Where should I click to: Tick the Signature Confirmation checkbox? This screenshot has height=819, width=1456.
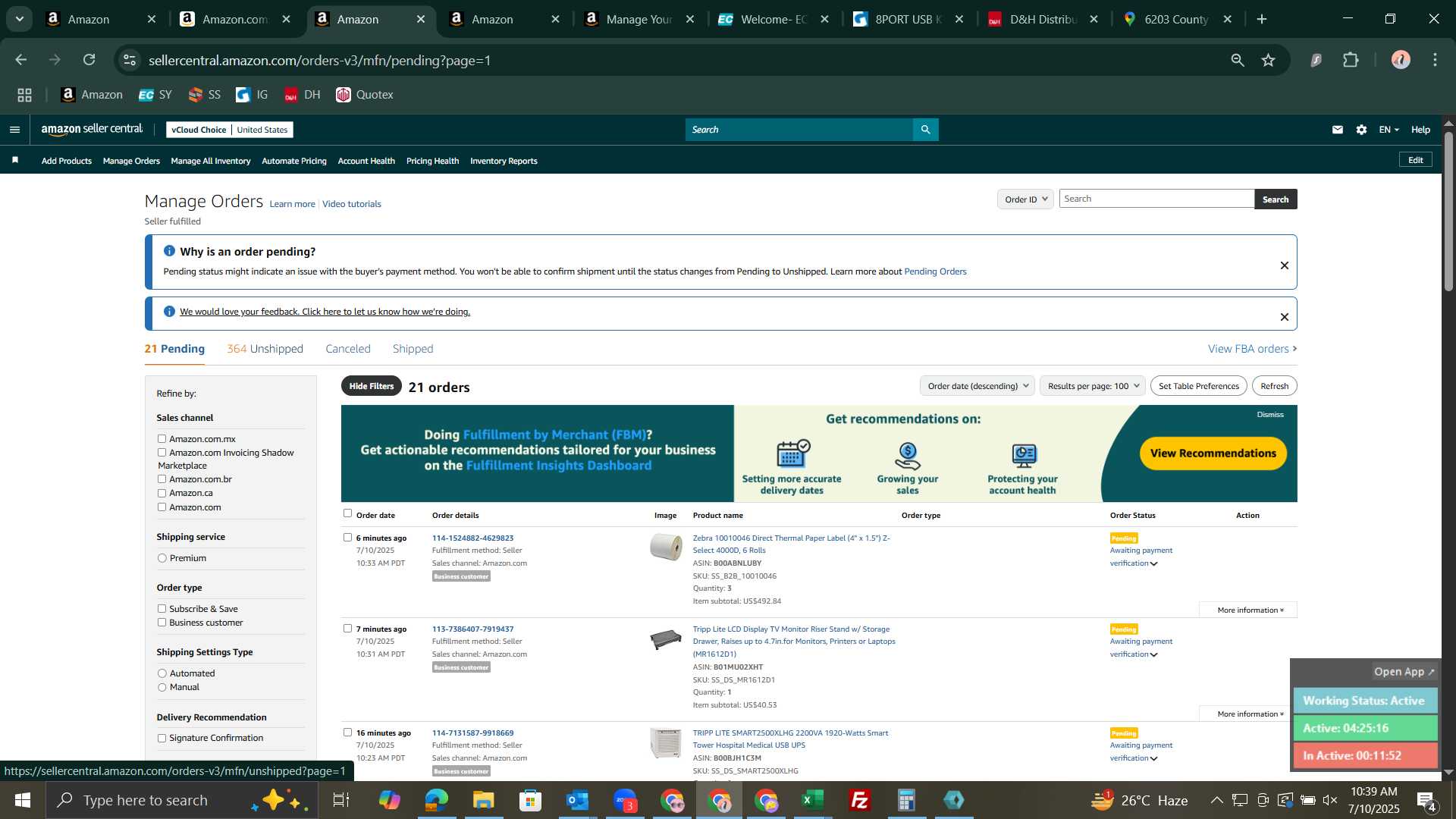162,738
